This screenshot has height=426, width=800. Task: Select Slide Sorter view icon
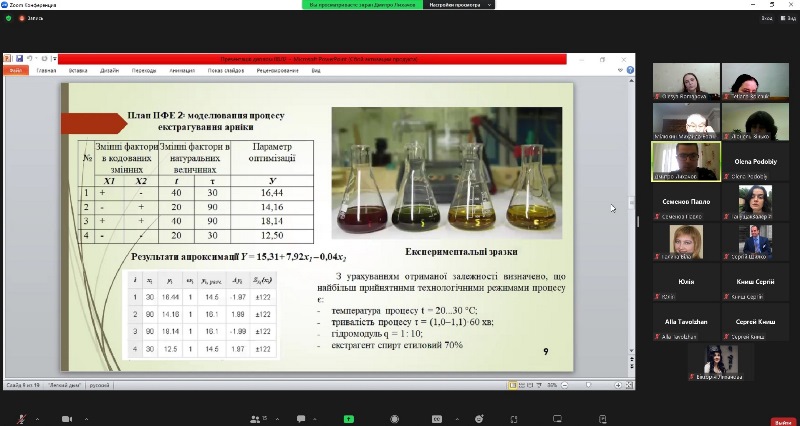pyautogui.click(x=522, y=386)
